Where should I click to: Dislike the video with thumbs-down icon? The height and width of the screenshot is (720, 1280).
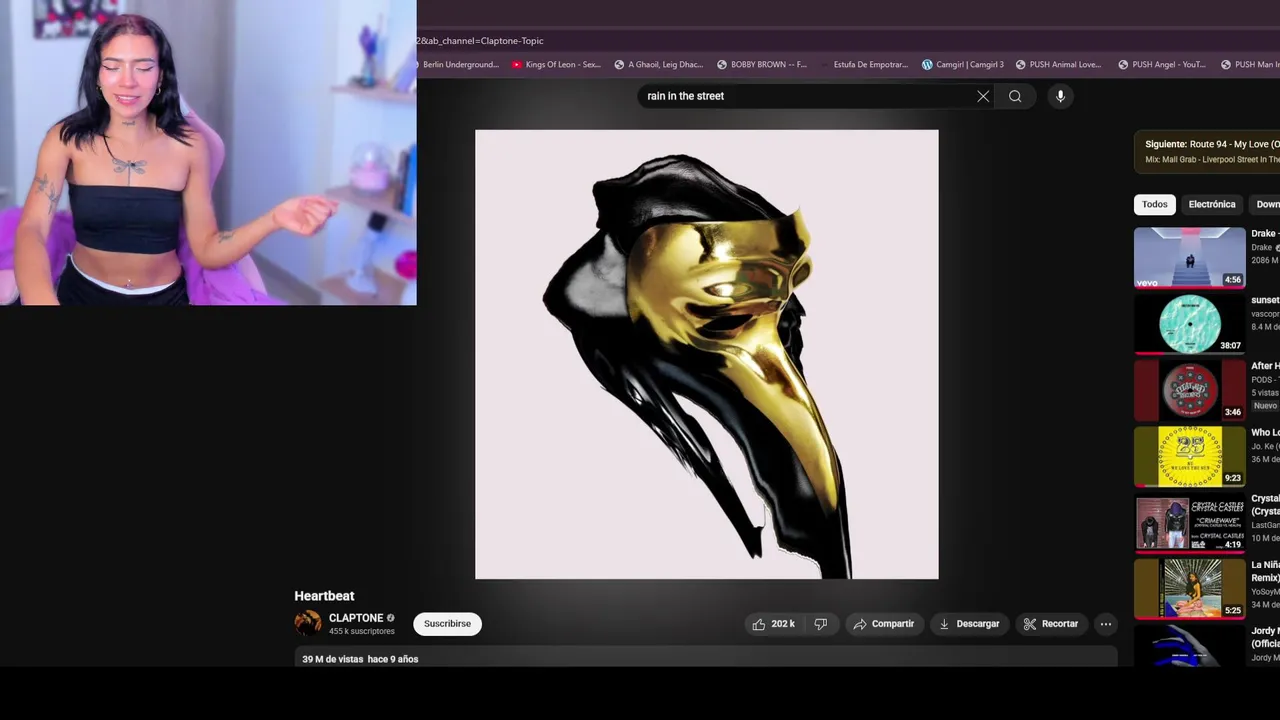tap(821, 624)
